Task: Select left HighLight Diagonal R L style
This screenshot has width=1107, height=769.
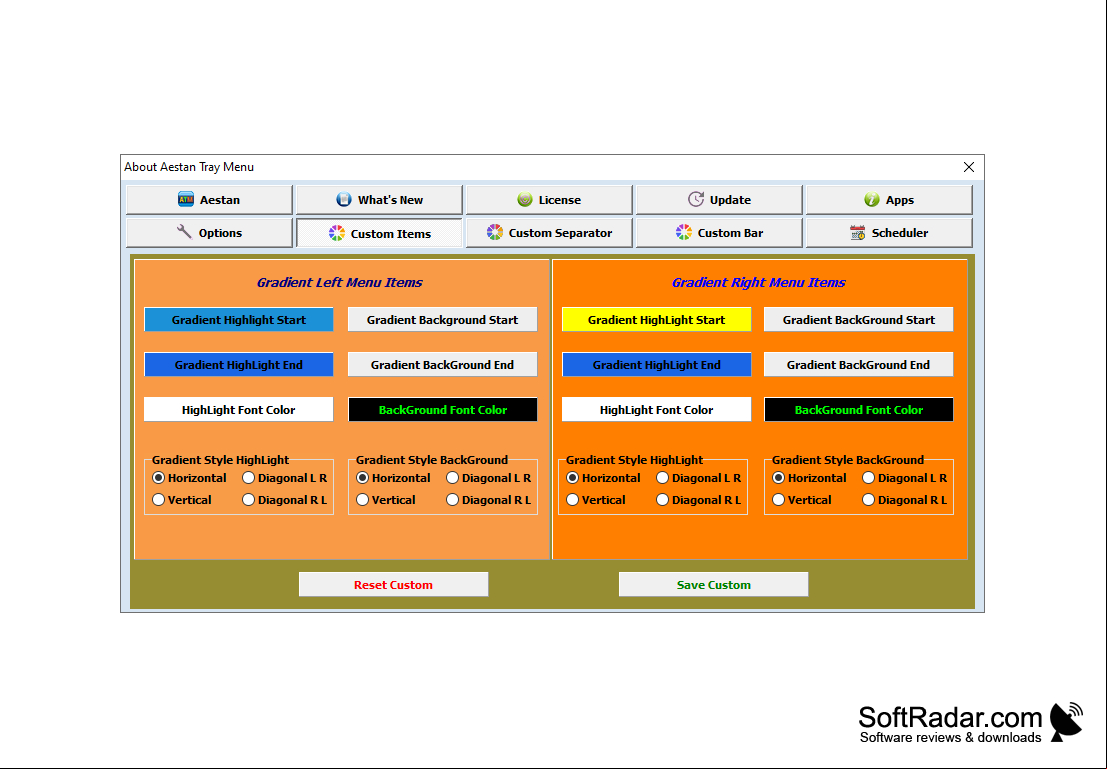Action: [x=285, y=500]
